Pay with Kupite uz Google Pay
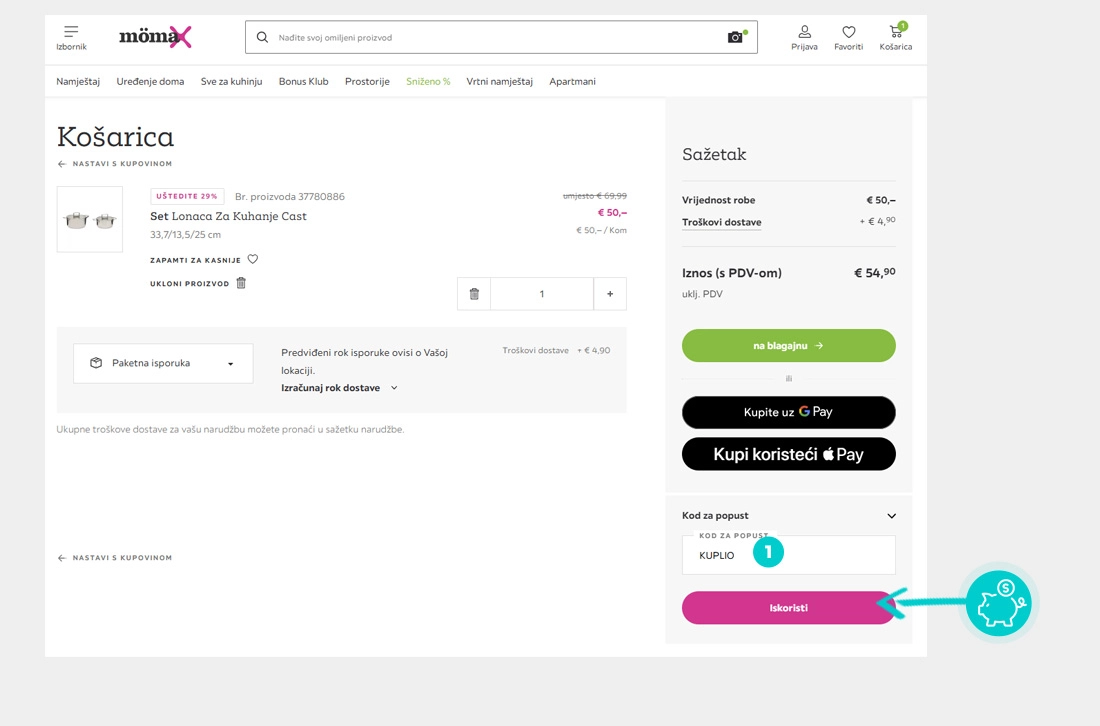 click(x=788, y=412)
